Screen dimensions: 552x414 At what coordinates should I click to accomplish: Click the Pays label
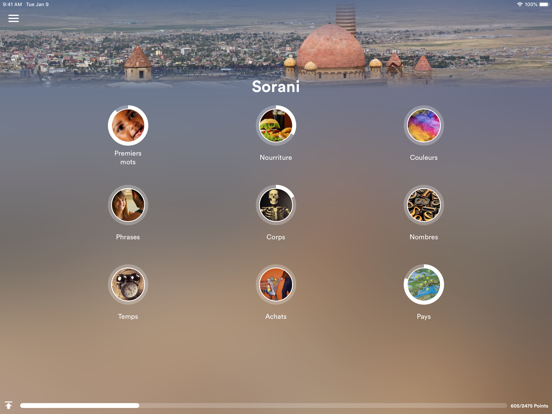pyautogui.click(x=424, y=317)
